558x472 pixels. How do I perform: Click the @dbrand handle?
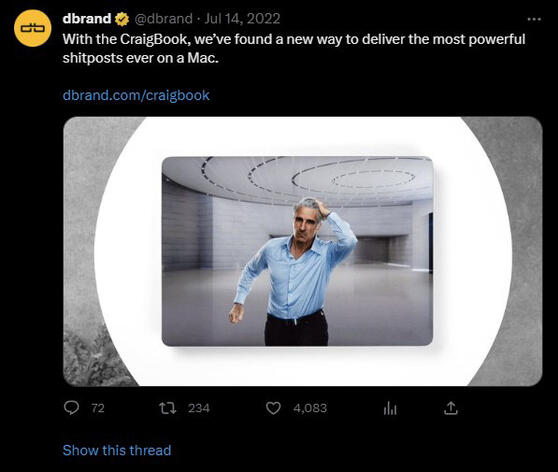[163, 19]
